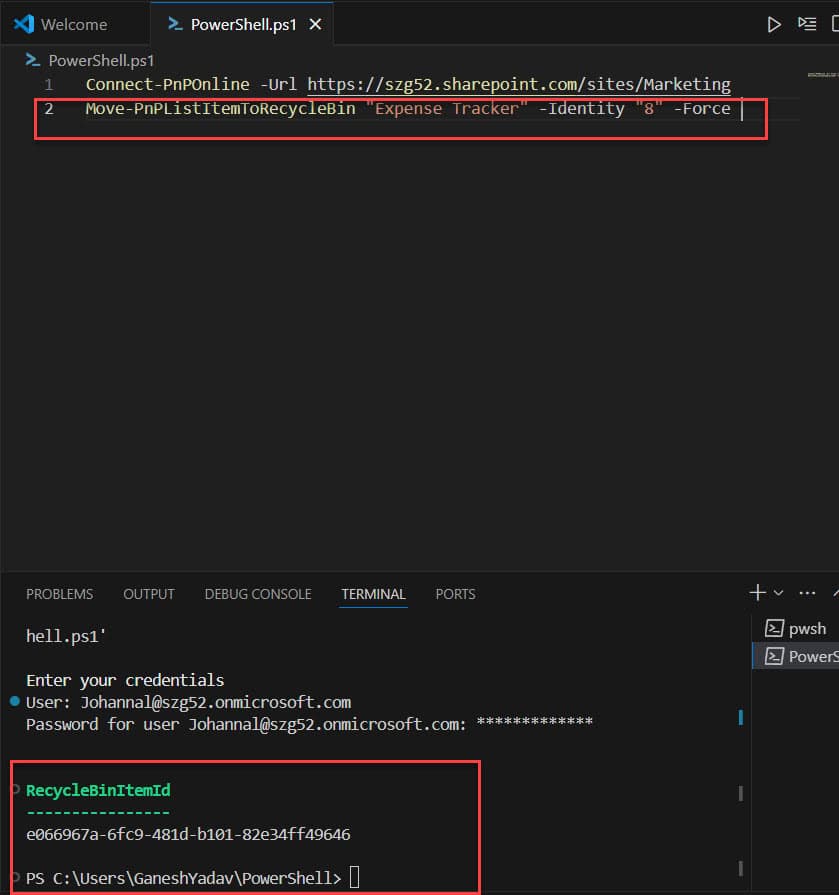
Task: Select the PowerShell terminal instance
Action: pos(796,656)
